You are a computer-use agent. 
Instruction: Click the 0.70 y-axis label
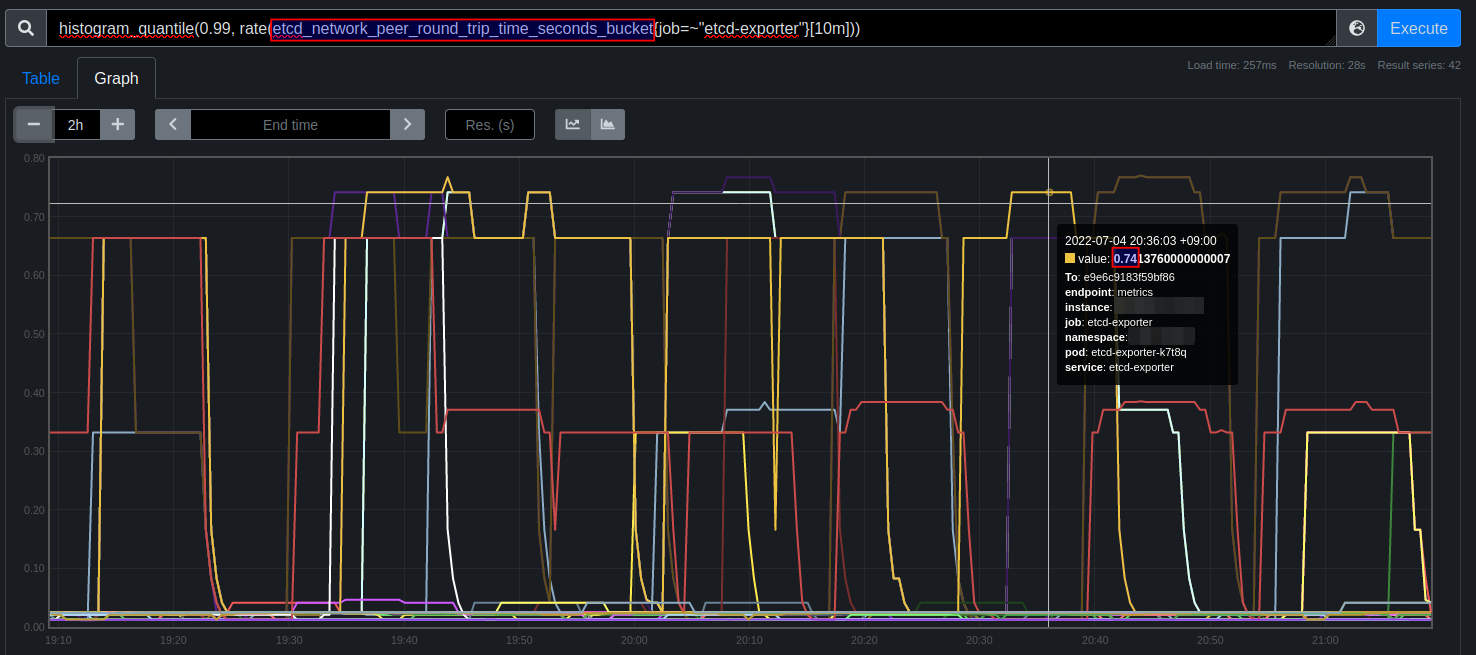pyautogui.click(x=34, y=217)
